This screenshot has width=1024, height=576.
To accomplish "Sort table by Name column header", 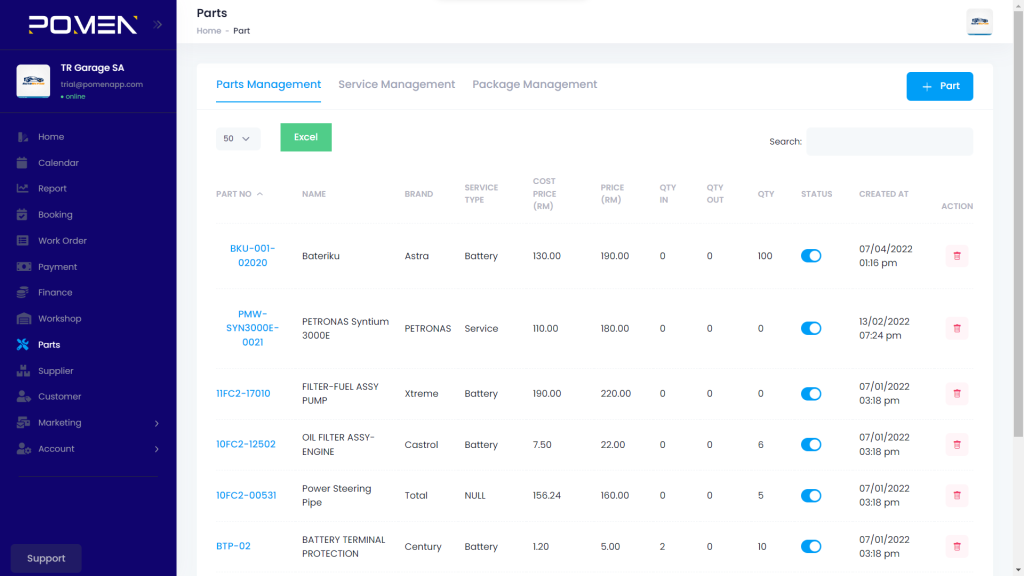I will coord(313,194).
